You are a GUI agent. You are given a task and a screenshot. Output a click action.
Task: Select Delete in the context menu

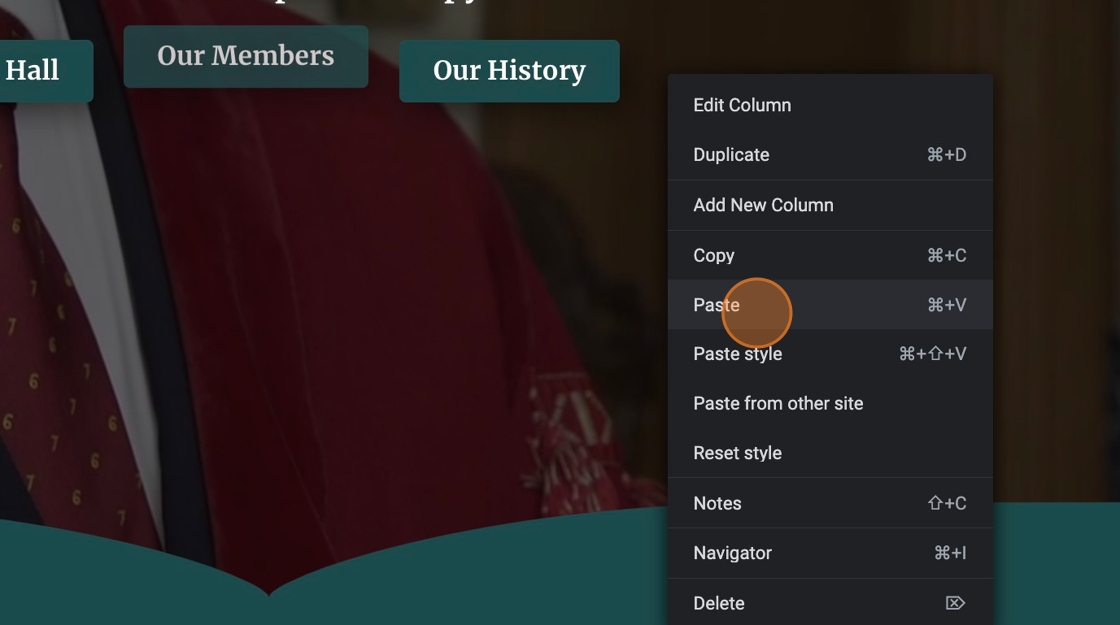coord(830,603)
